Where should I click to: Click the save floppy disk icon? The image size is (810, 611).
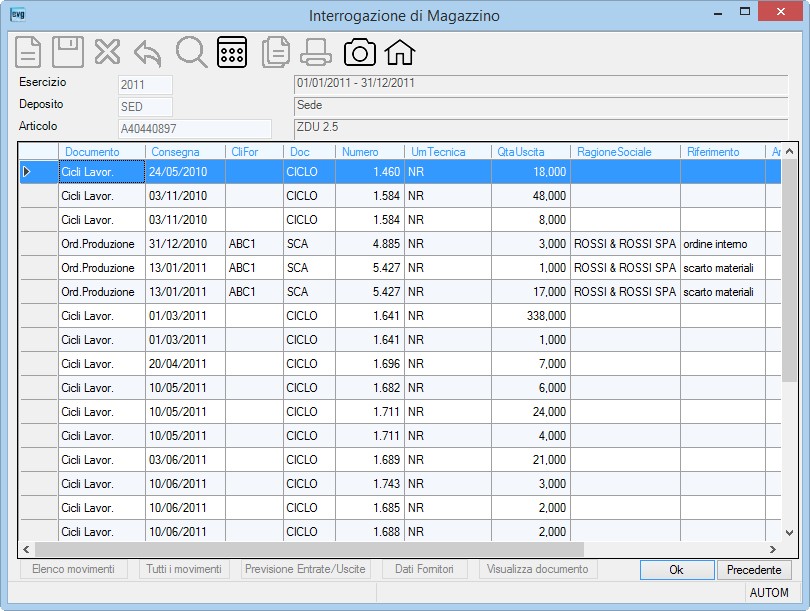coord(68,52)
